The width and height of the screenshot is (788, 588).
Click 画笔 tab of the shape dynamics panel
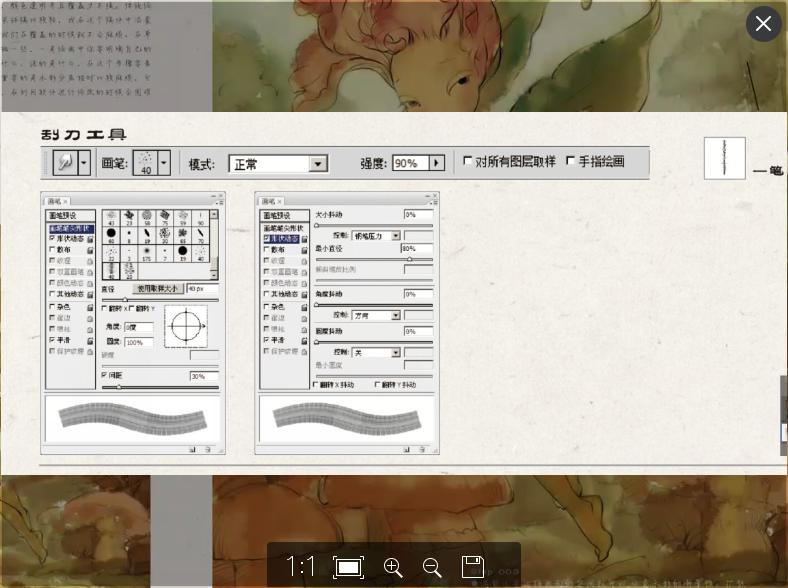tap(271, 201)
